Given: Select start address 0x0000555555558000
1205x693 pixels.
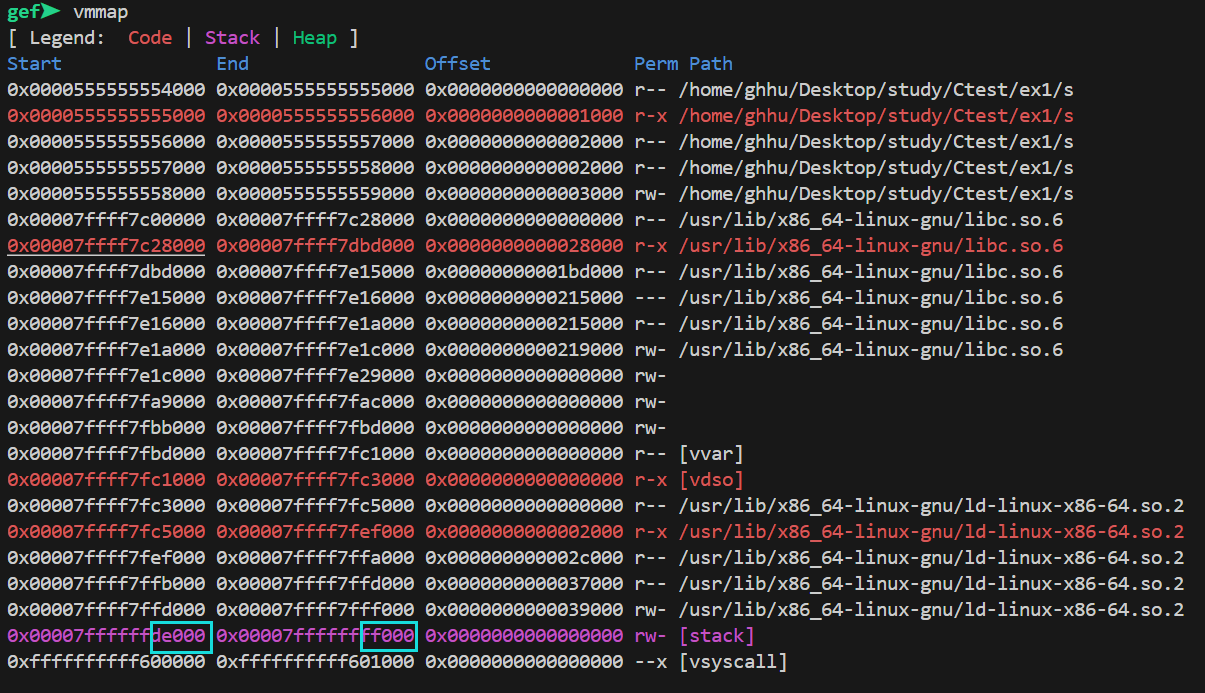Looking at the screenshot, I should (106, 194).
